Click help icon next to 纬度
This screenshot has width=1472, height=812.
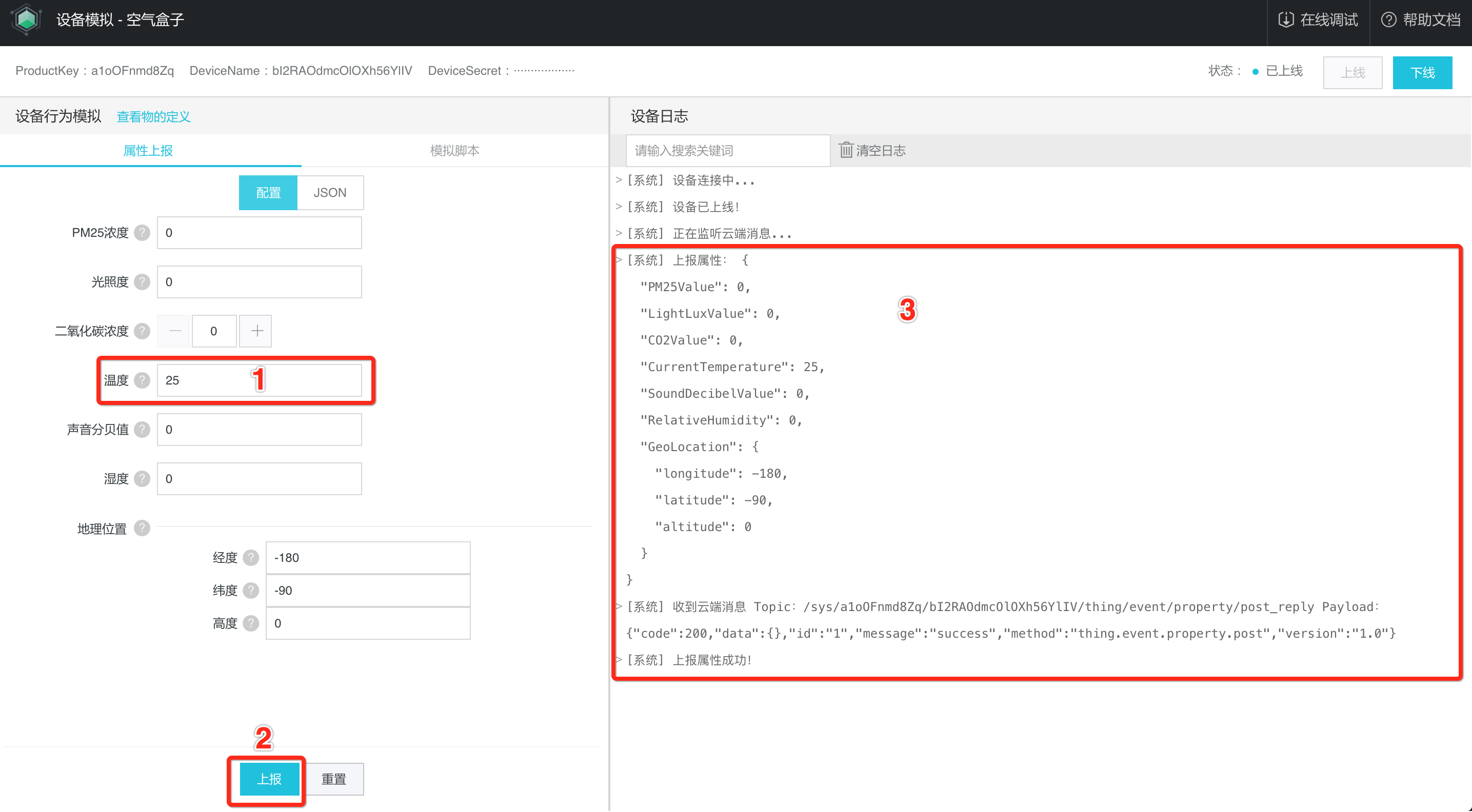[x=250, y=590]
